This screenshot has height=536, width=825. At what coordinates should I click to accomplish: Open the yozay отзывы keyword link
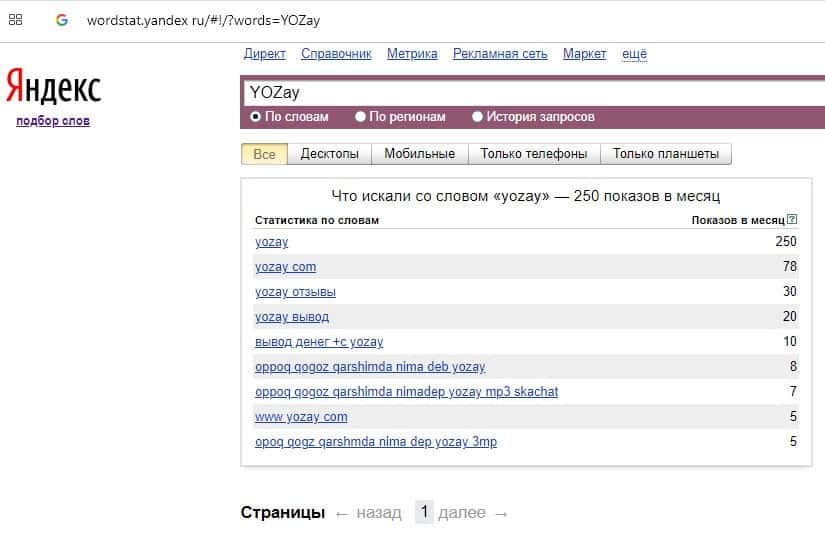point(295,292)
